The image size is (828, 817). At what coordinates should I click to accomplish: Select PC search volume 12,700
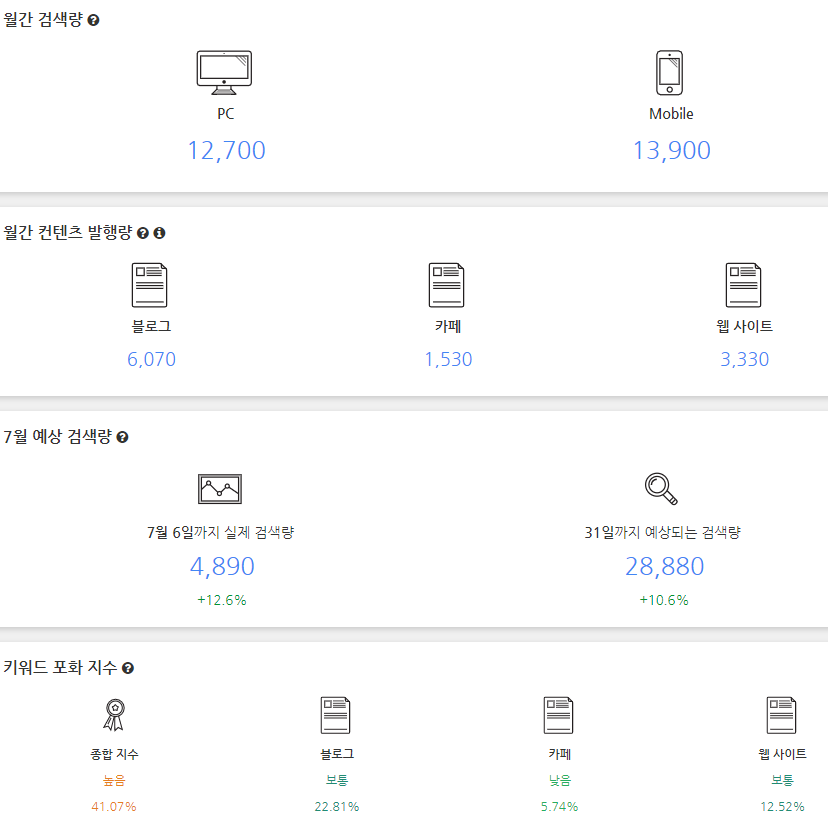(x=227, y=151)
